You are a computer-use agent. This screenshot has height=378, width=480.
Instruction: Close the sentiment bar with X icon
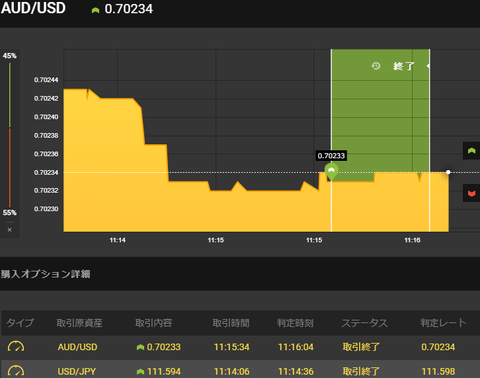coord(10,230)
